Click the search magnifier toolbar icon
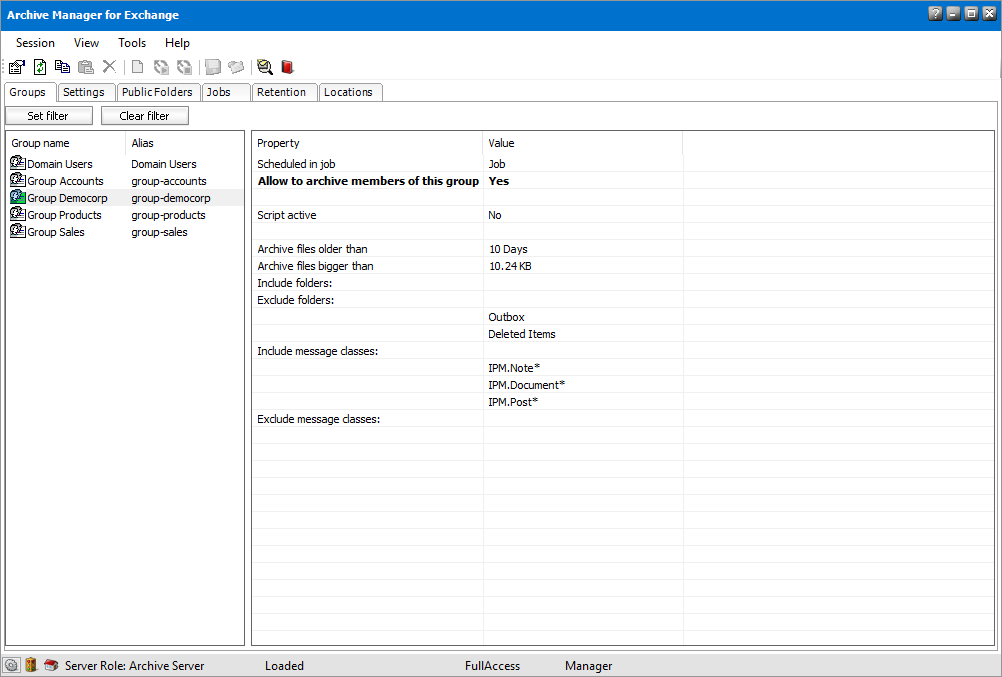 [264, 67]
